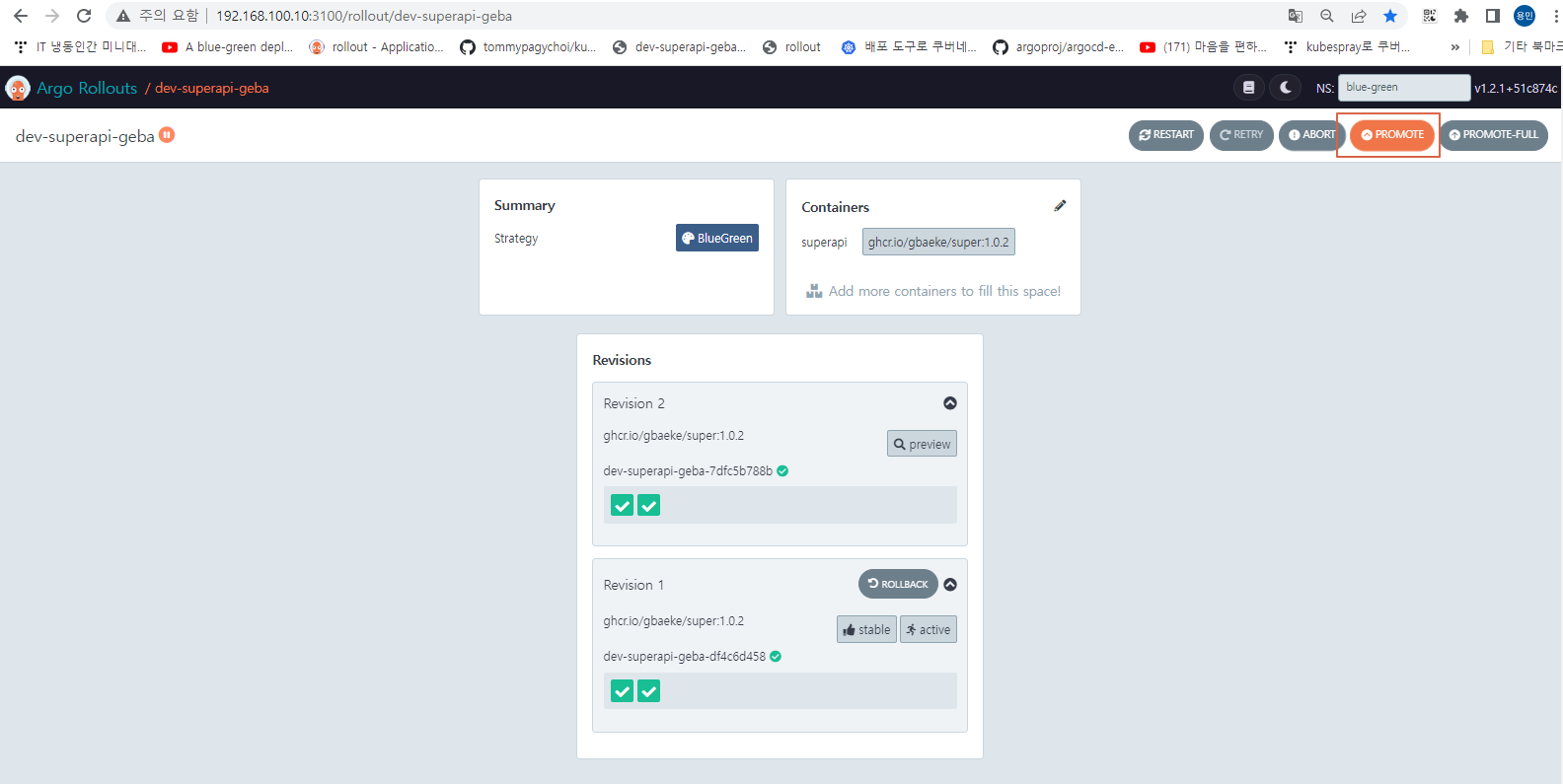The height and width of the screenshot is (784, 1563).
Task: Click 'Add more containers' building-block icon
Action: [814, 291]
